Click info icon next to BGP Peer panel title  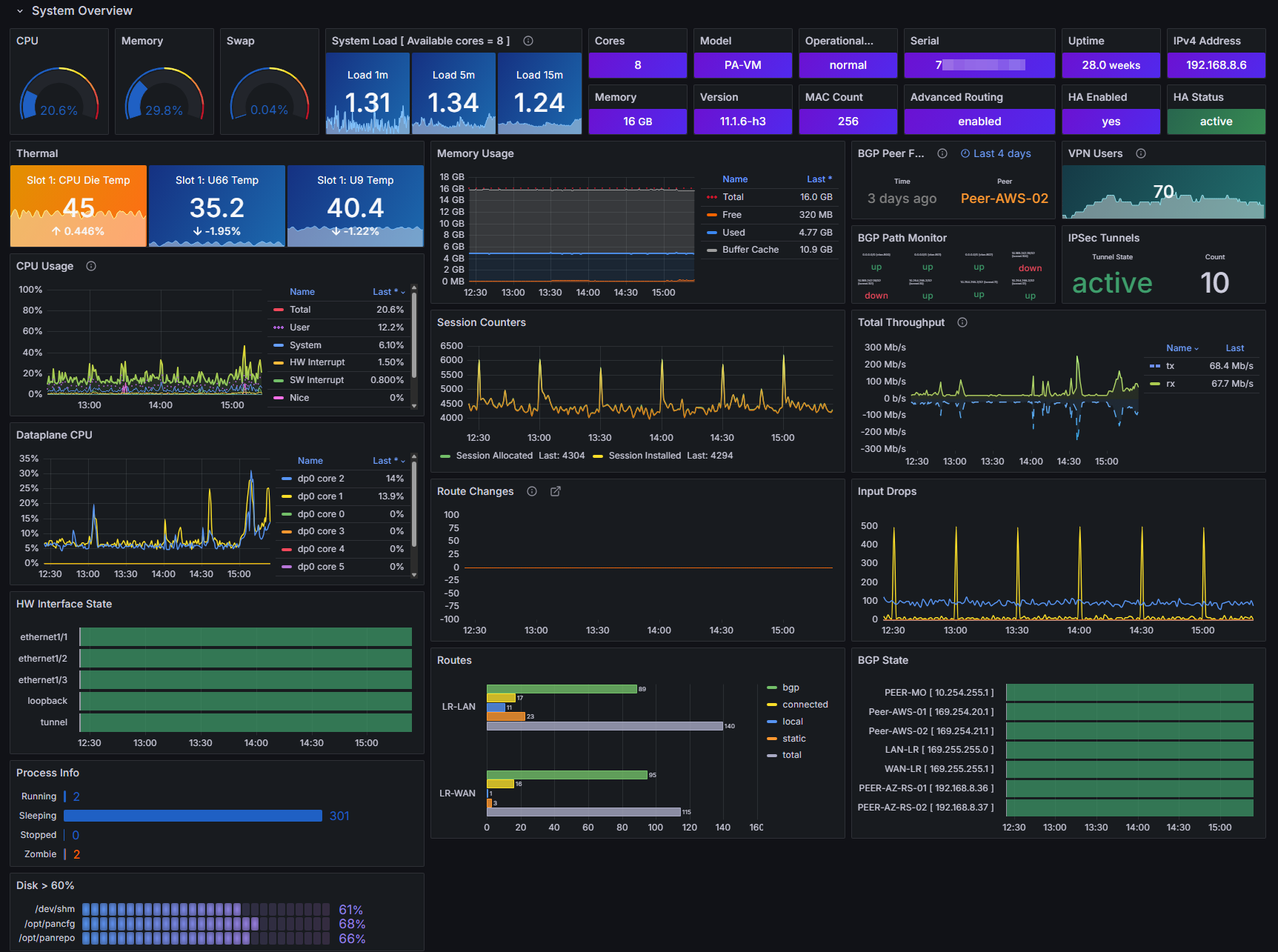942,153
